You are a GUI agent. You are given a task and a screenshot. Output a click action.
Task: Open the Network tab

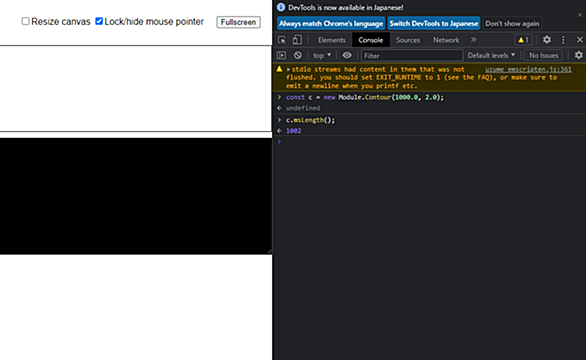[x=446, y=40]
